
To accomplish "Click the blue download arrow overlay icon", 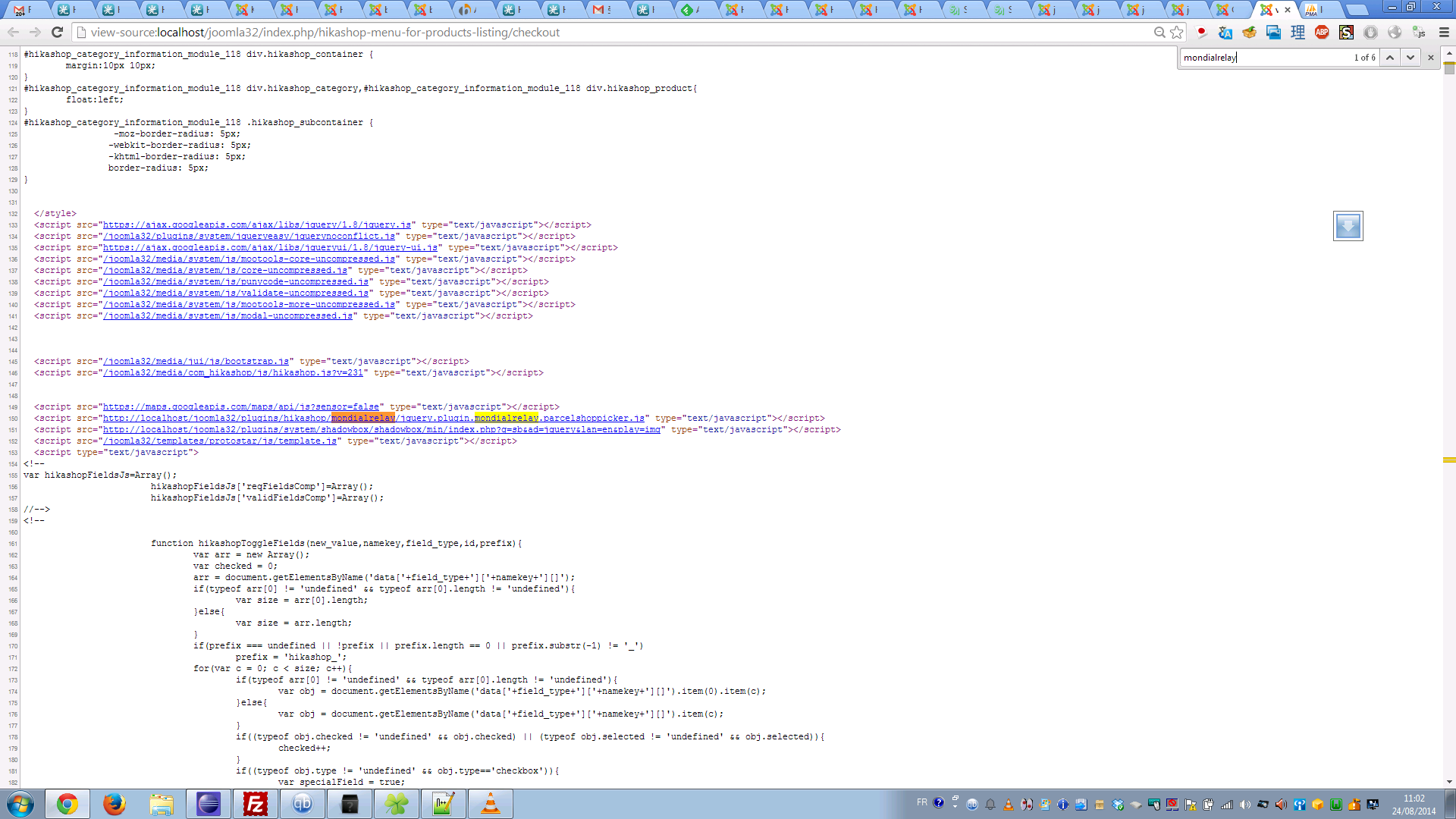I will pos(1348,226).
